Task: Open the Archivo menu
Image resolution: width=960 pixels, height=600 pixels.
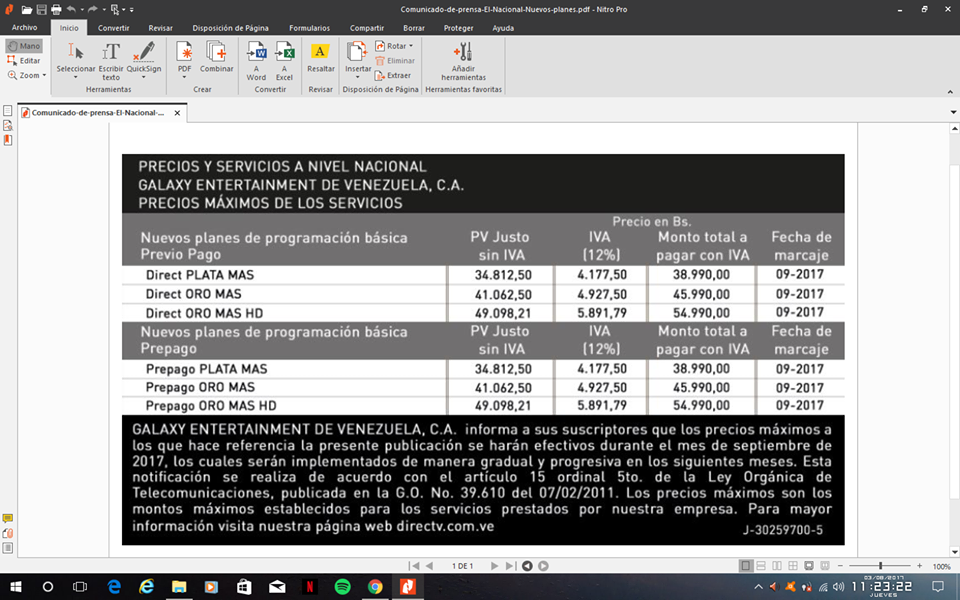Action: 24,28
